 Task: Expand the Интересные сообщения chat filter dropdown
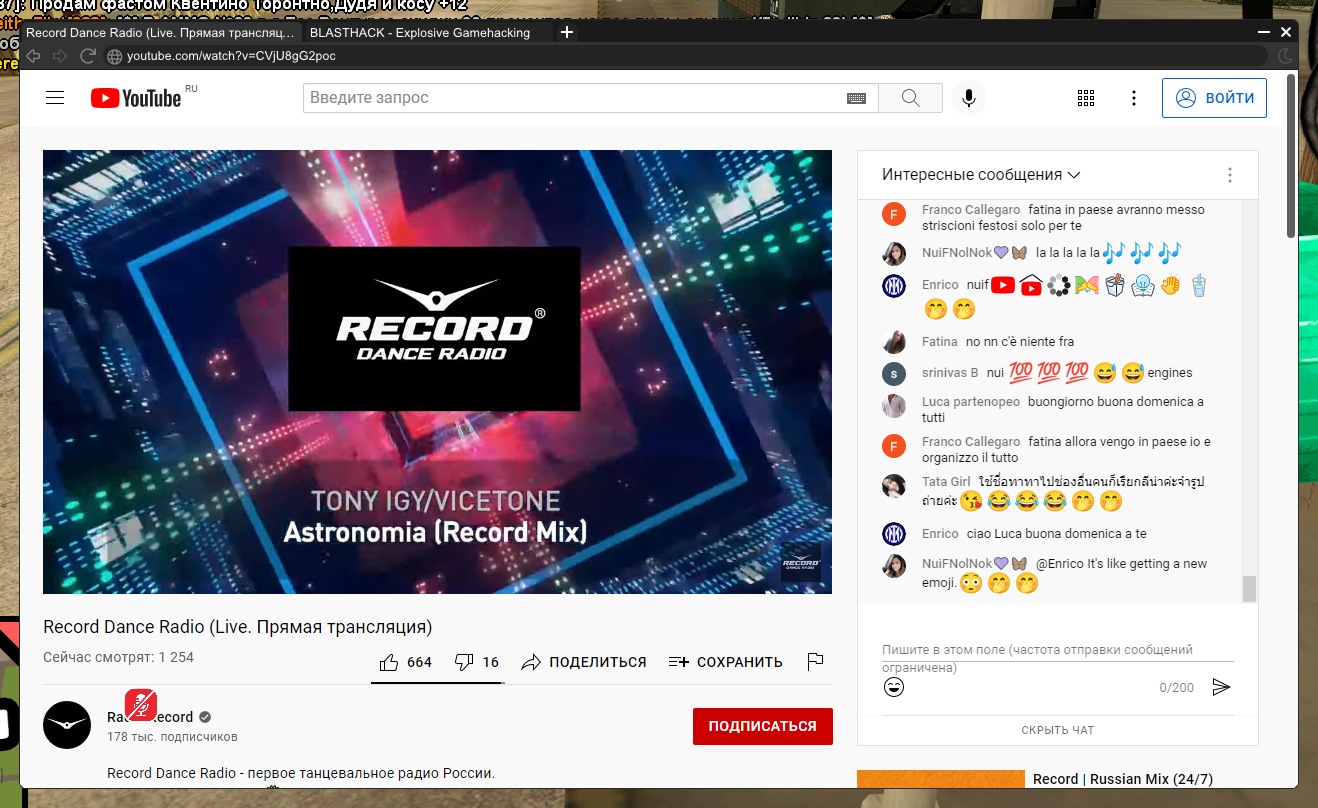pos(981,175)
